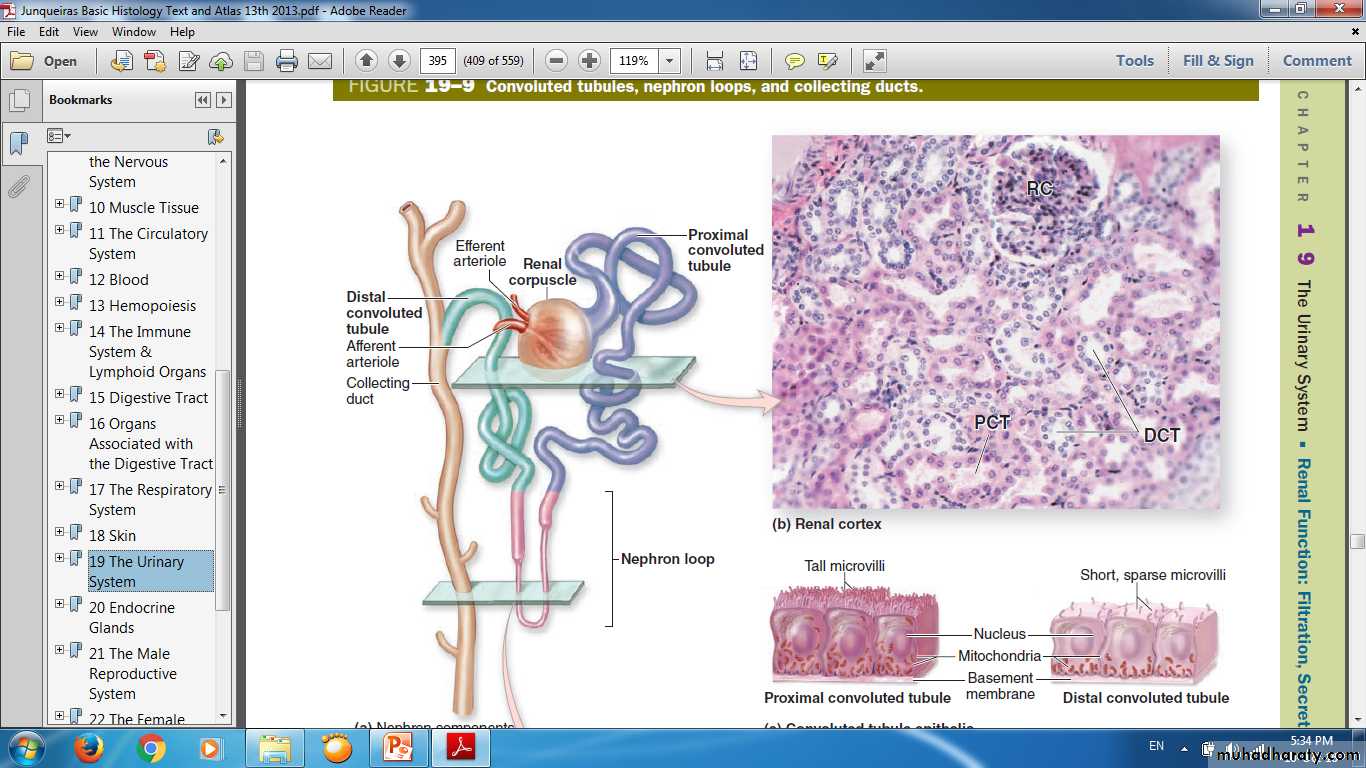The height and width of the screenshot is (768, 1366).
Task: Click the new bookmark icon in Bookmarks panel
Action: point(215,136)
